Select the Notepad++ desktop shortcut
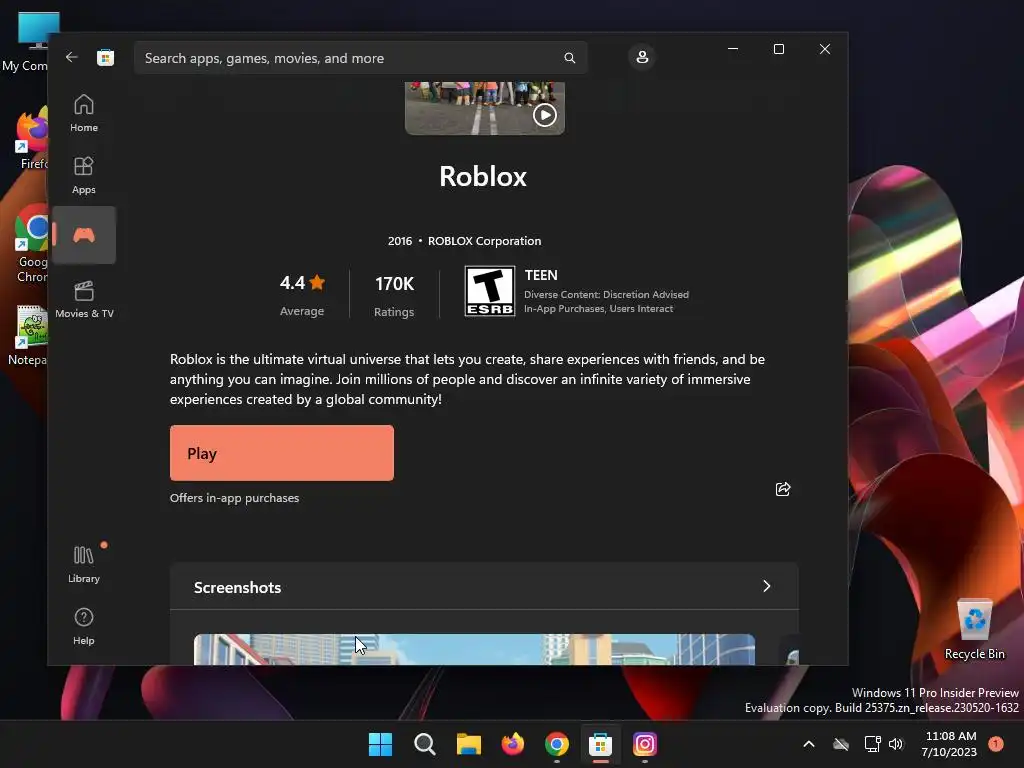 click(27, 335)
